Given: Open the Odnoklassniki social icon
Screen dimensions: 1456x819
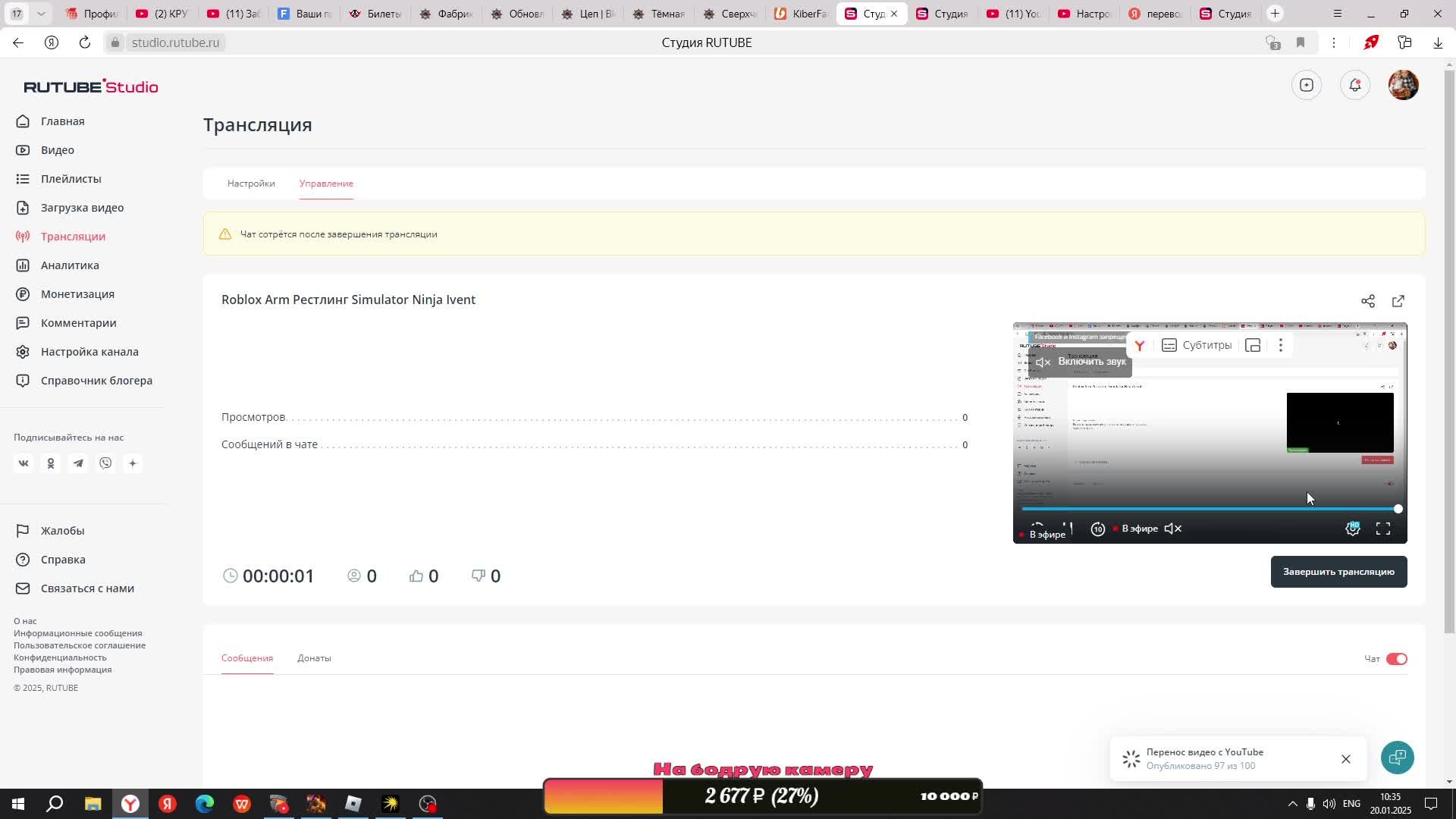Looking at the screenshot, I should click(51, 463).
